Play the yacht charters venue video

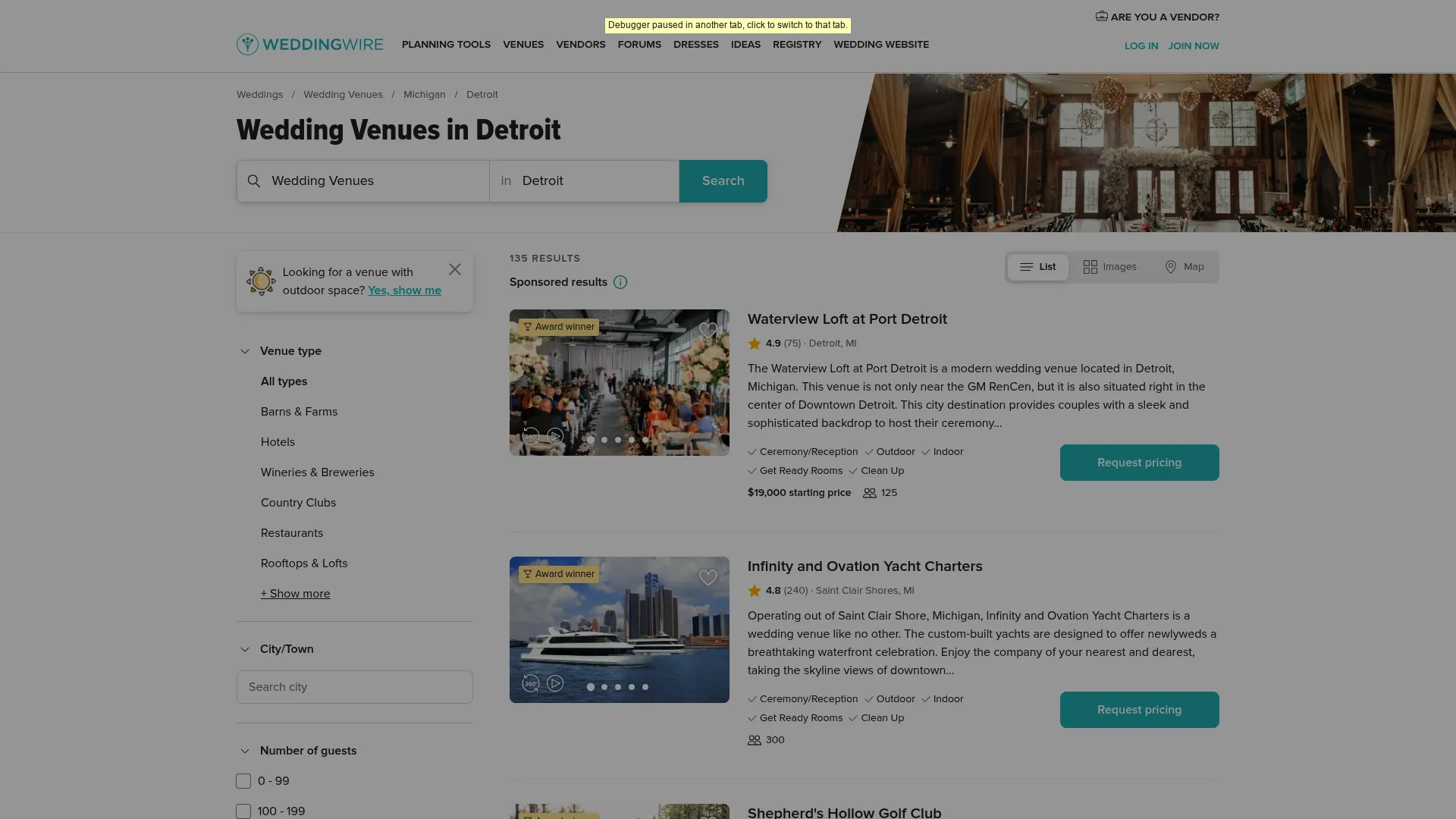[555, 684]
